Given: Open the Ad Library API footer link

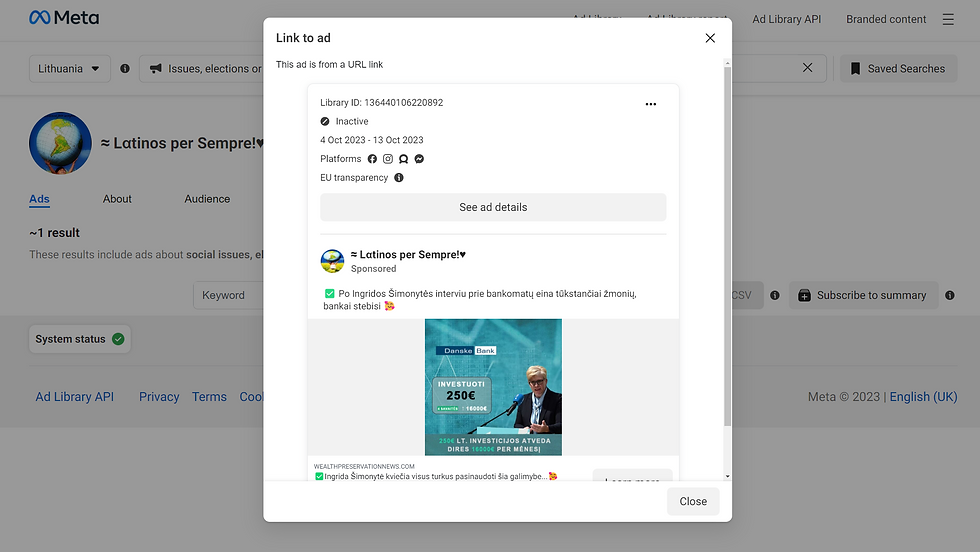Looking at the screenshot, I should [74, 397].
